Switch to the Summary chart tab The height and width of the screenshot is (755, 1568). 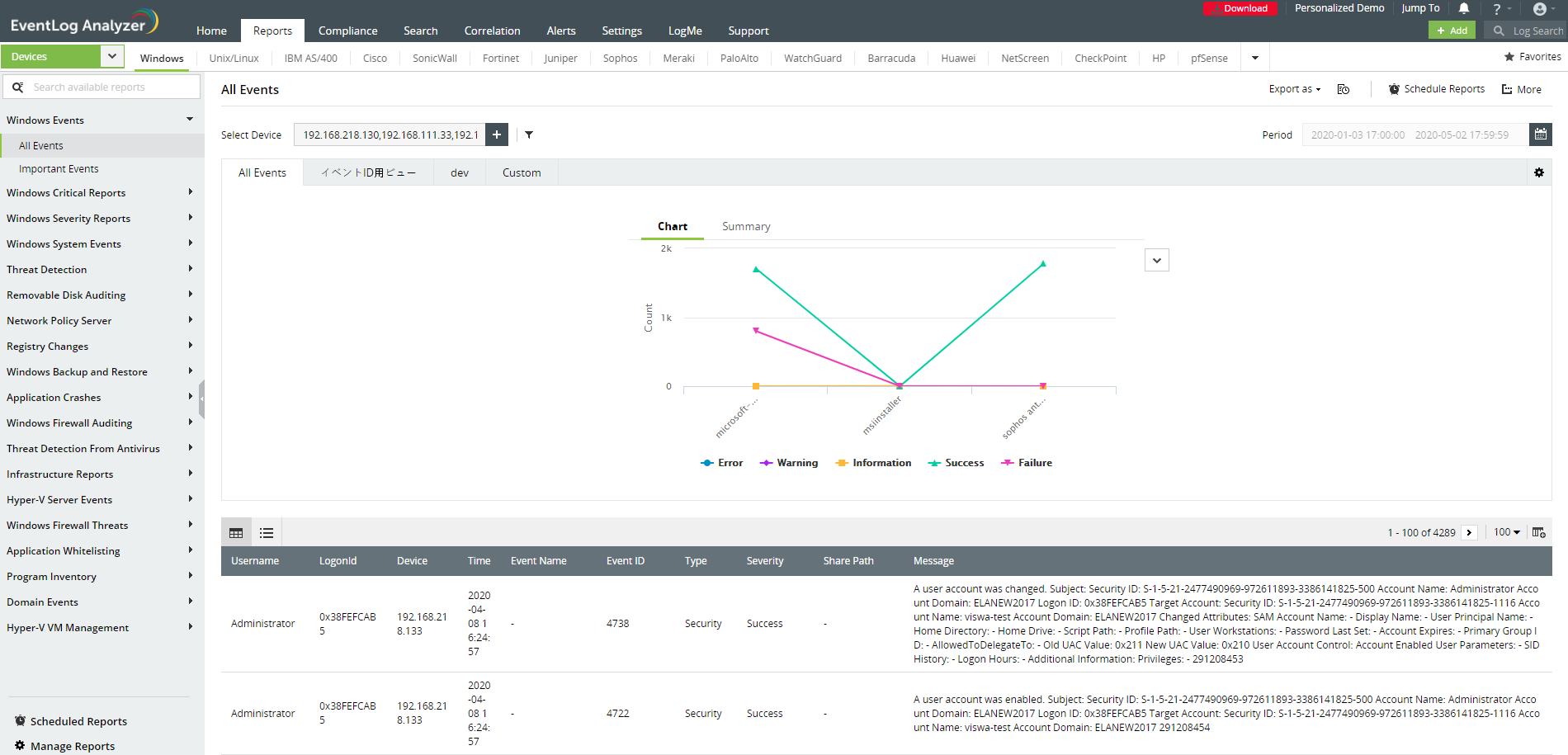746,226
